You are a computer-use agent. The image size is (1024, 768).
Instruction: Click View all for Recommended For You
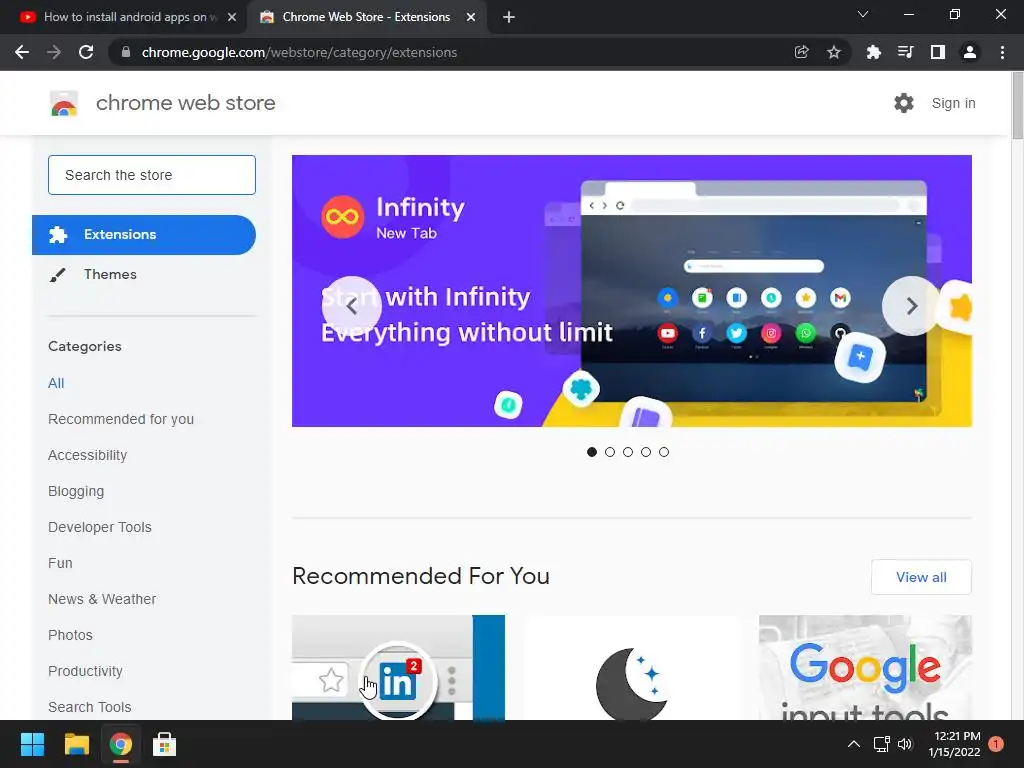[x=921, y=577]
